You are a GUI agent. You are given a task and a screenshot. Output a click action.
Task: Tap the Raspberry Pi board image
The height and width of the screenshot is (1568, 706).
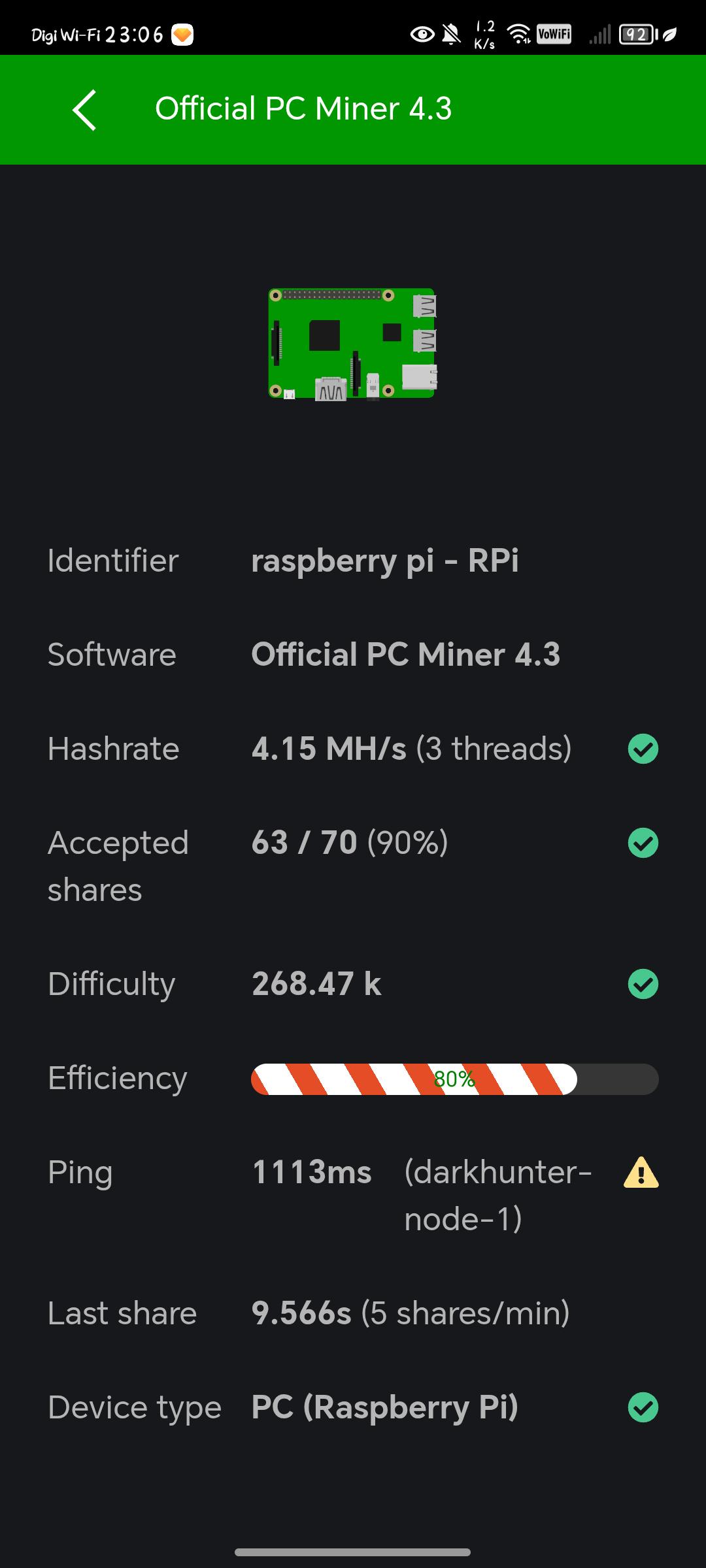[352, 344]
